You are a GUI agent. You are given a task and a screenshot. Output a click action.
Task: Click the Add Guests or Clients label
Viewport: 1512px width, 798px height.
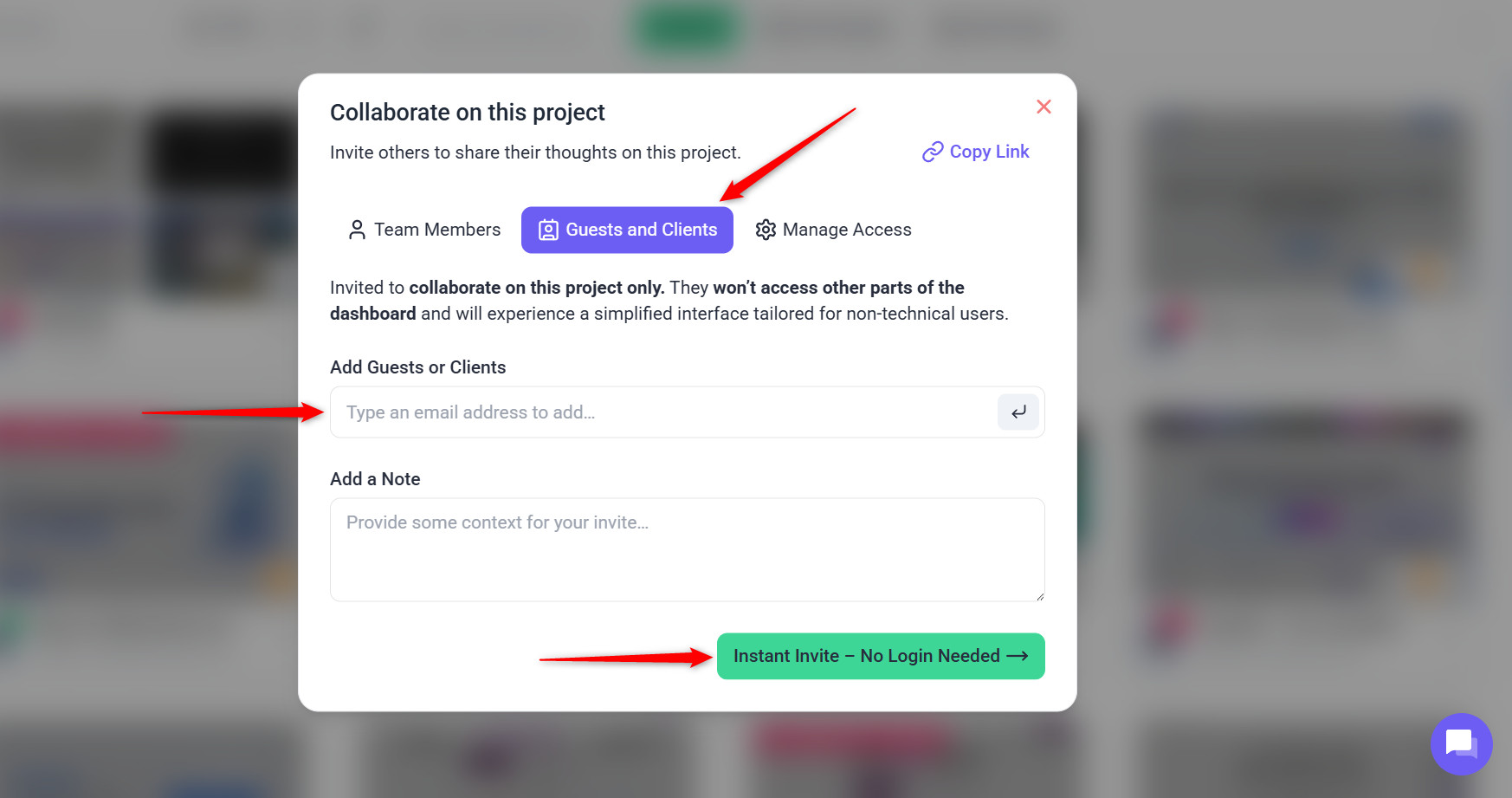417,367
